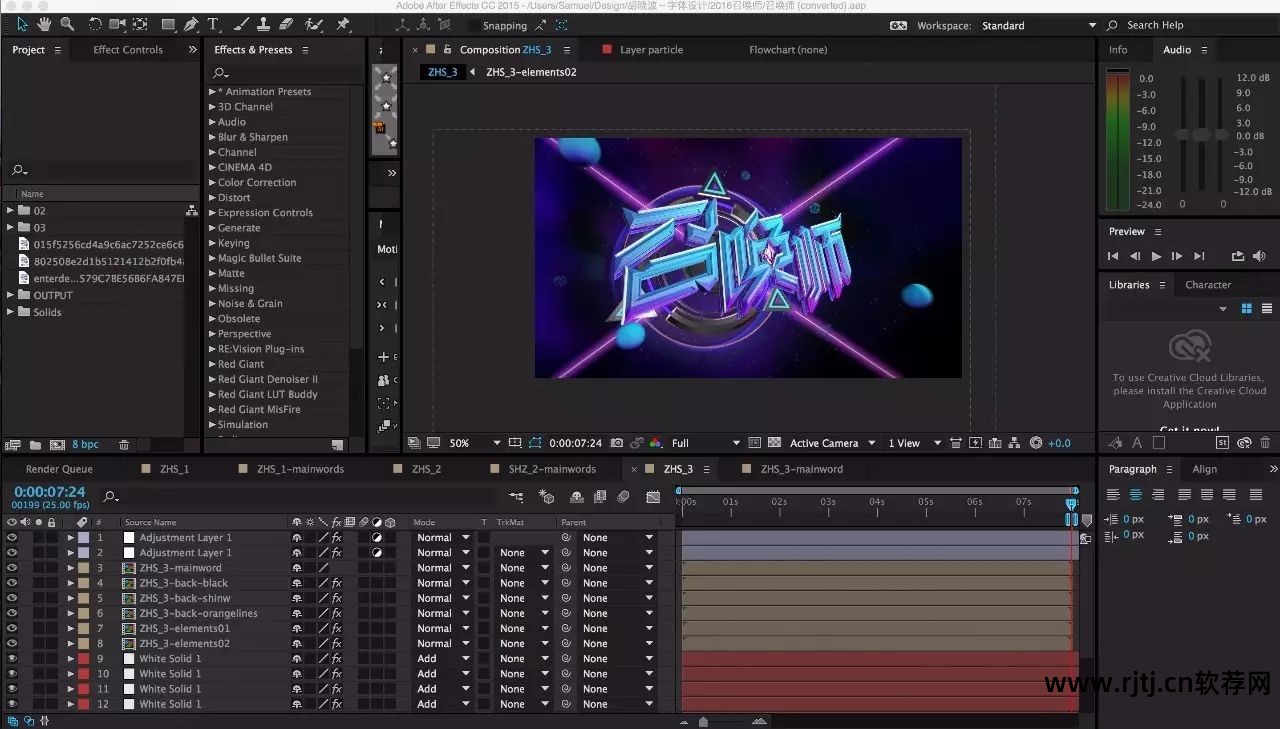The width and height of the screenshot is (1280, 729).
Task: Open the Character panel tab
Action: point(1207,285)
